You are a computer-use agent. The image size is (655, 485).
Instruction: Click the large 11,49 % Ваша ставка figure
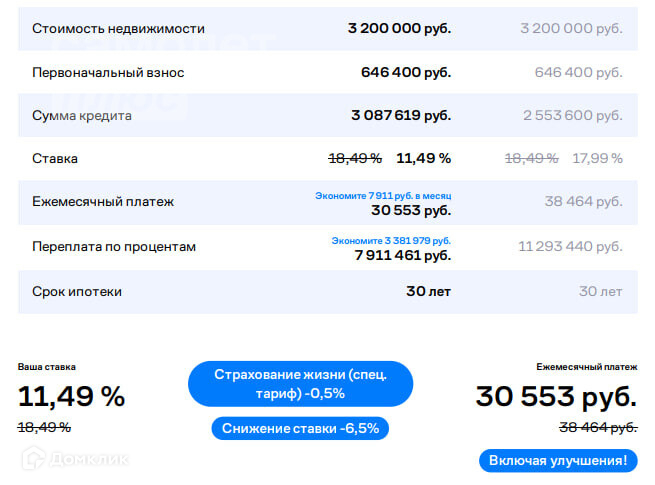[71, 396]
